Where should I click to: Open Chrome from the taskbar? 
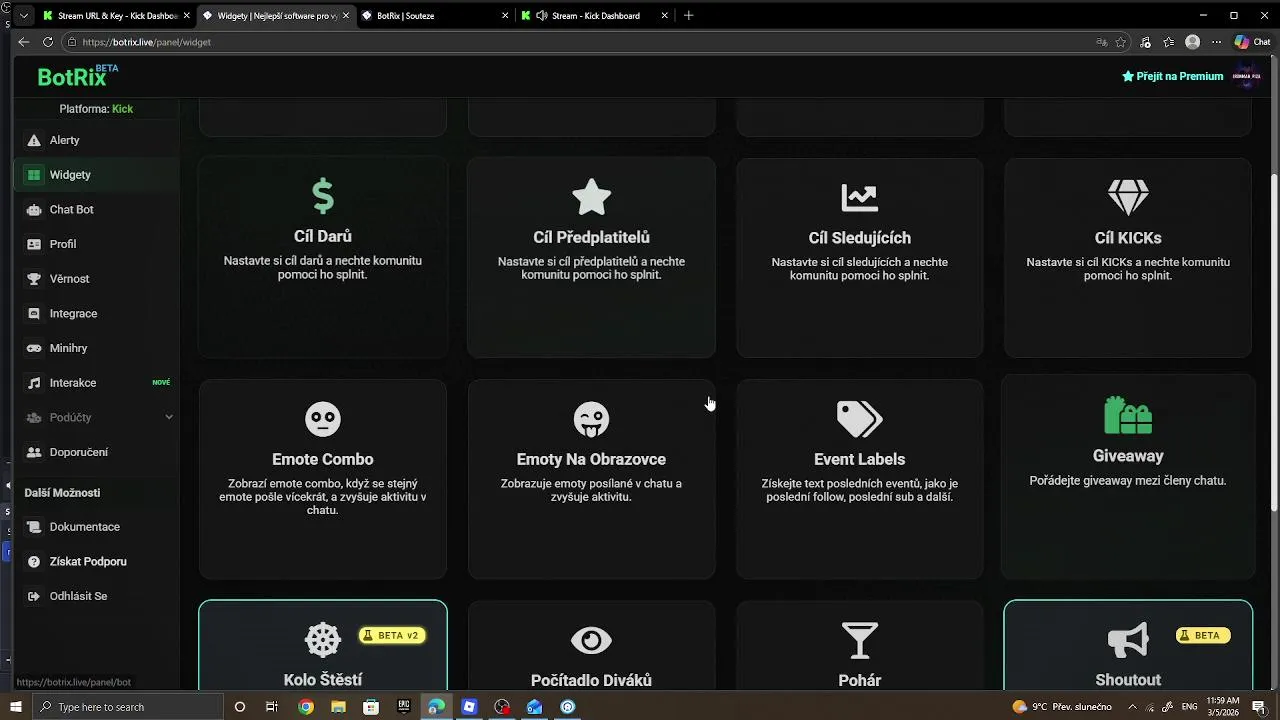[x=306, y=707]
